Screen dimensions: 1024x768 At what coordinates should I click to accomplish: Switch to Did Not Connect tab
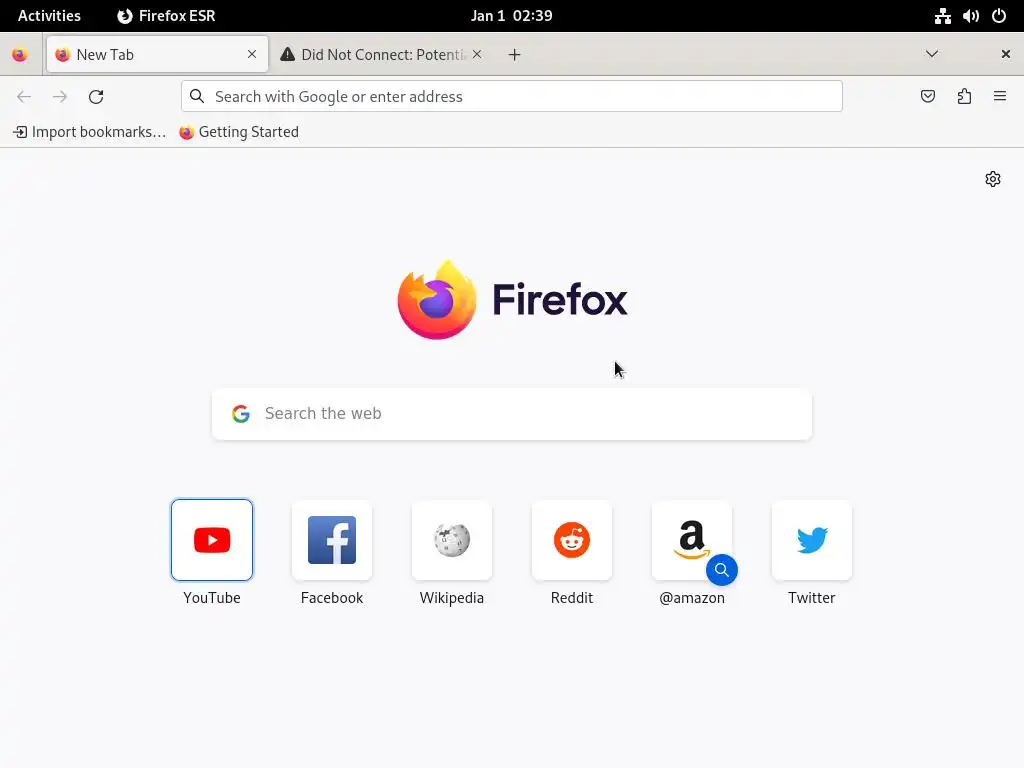point(383,54)
